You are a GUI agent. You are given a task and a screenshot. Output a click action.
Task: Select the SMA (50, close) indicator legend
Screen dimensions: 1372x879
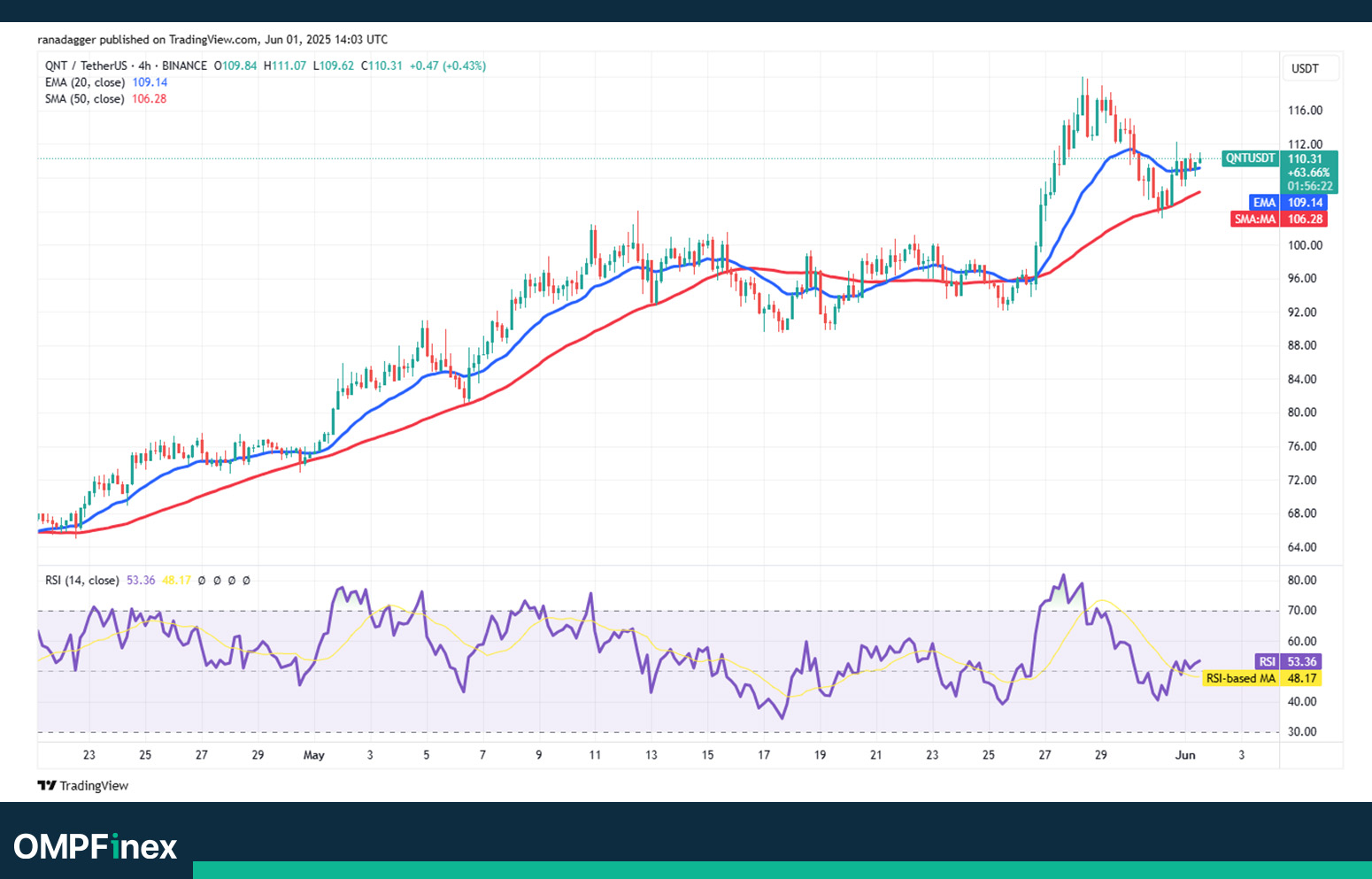(84, 99)
